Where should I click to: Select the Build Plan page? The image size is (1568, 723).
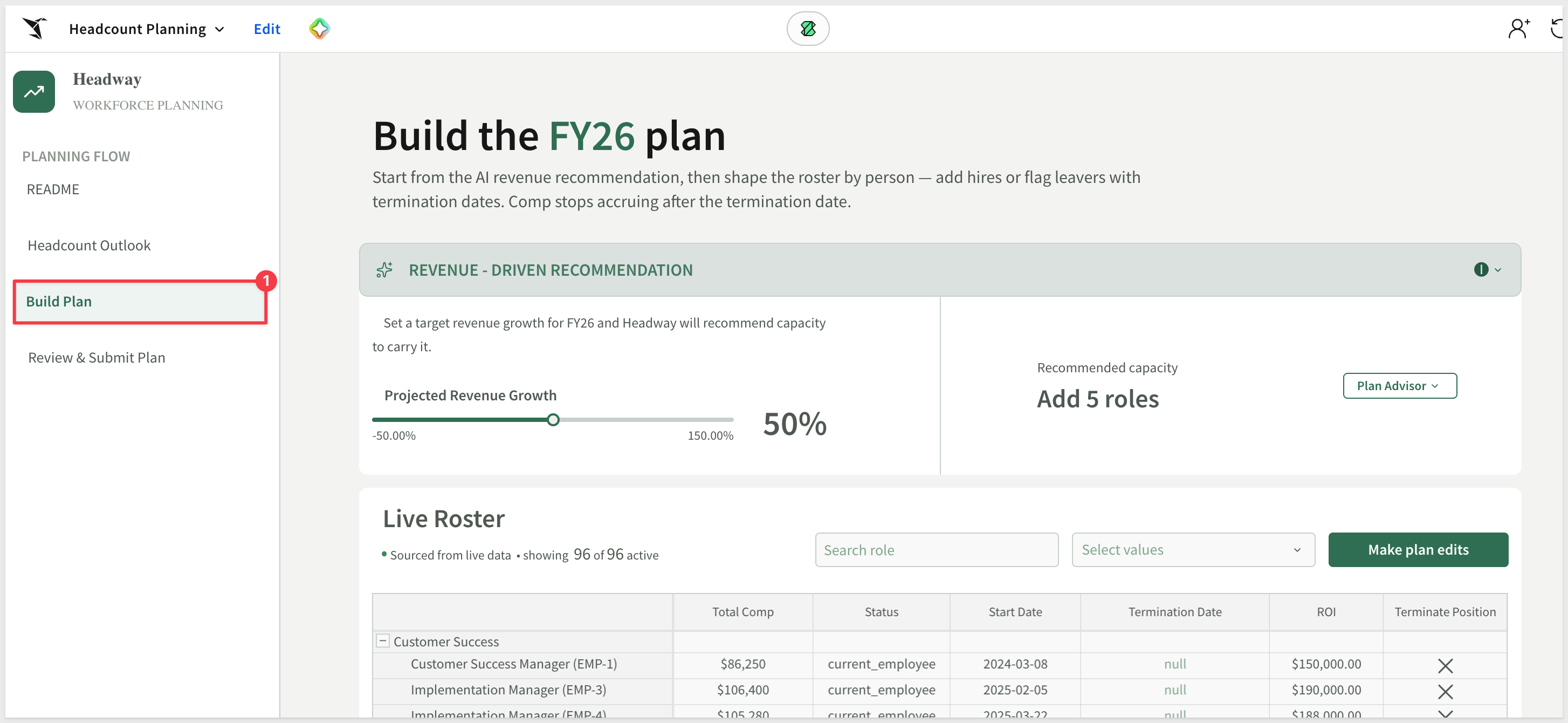140,302
